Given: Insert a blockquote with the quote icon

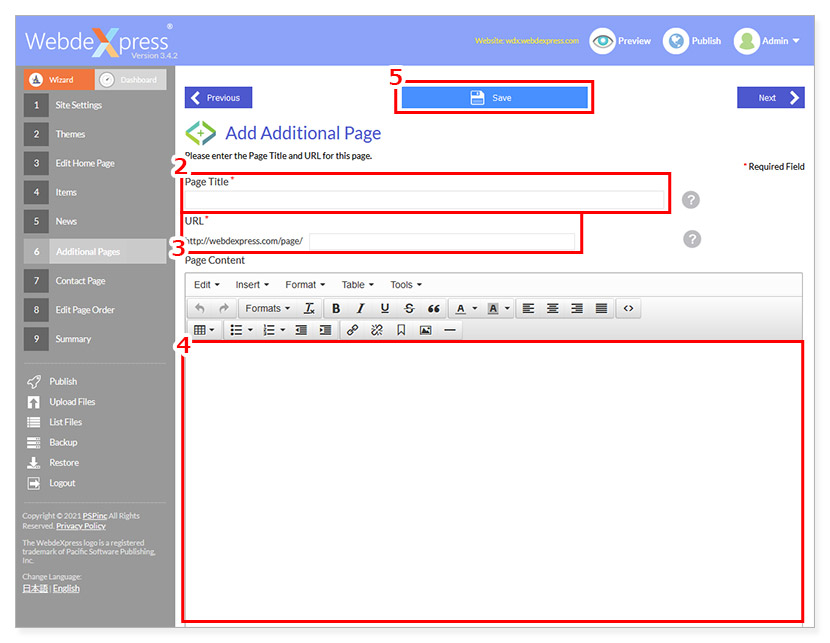Looking at the screenshot, I should 434,309.
